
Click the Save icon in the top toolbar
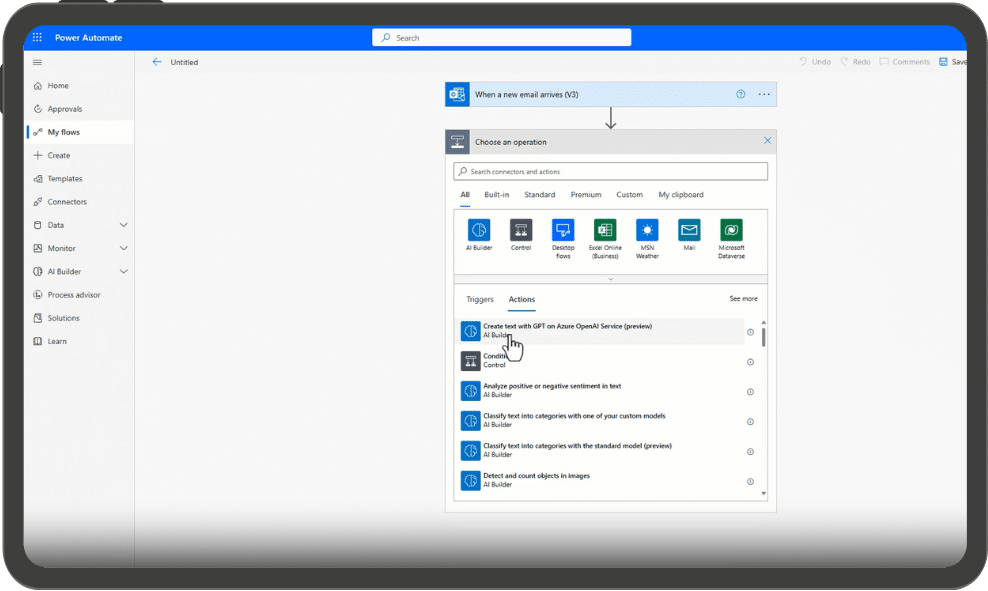click(x=943, y=62)
